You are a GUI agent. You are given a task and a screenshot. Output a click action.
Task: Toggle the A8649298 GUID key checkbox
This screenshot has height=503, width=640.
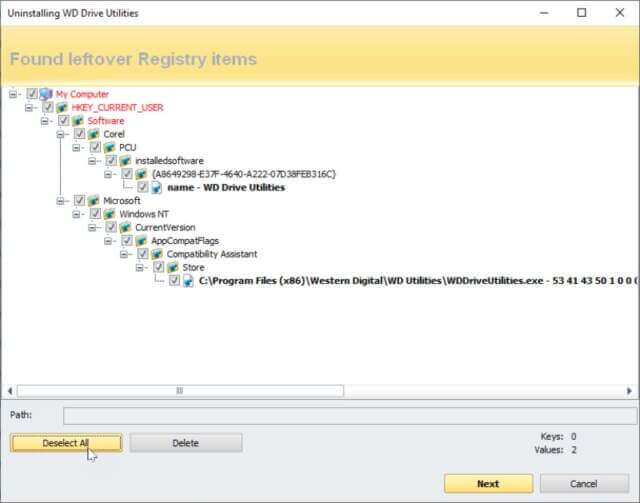click(127, 174)
